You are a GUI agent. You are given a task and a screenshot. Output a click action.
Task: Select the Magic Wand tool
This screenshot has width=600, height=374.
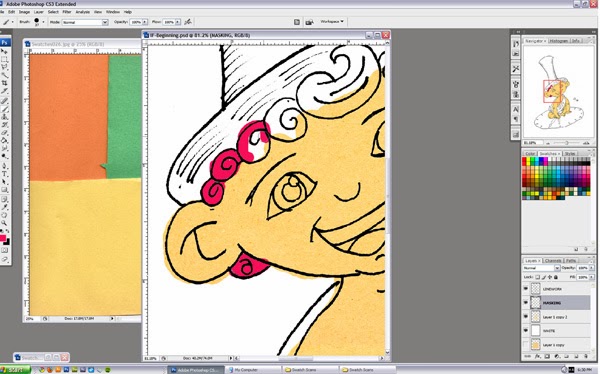click(5, 75)
